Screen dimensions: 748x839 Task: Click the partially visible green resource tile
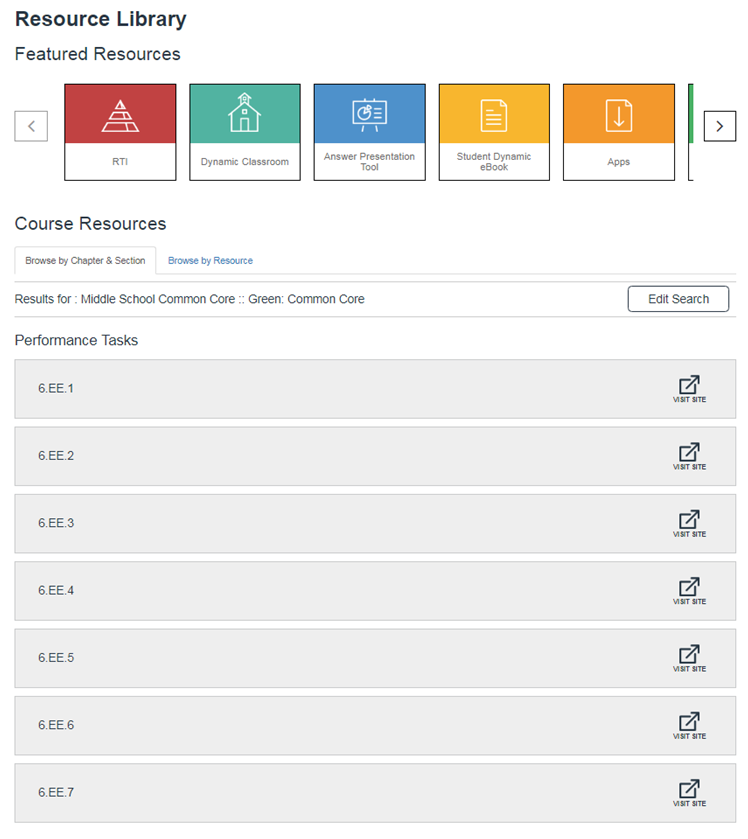coord(691,130)
